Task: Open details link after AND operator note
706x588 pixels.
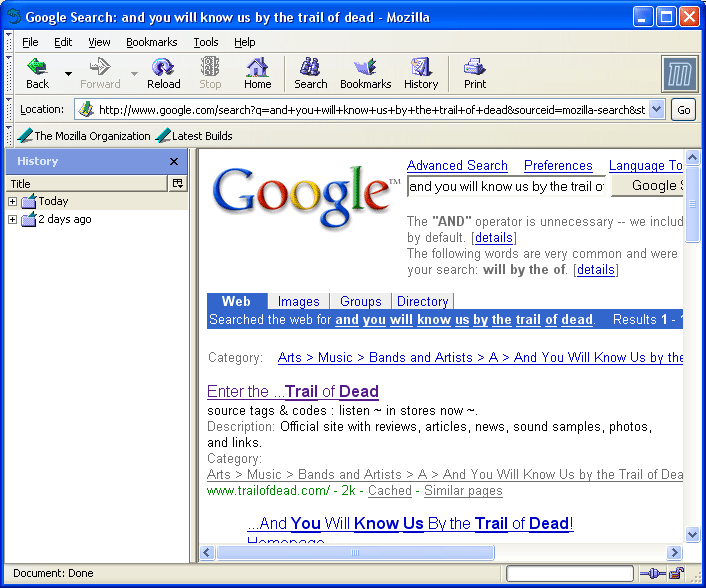Action: (494, 237)
